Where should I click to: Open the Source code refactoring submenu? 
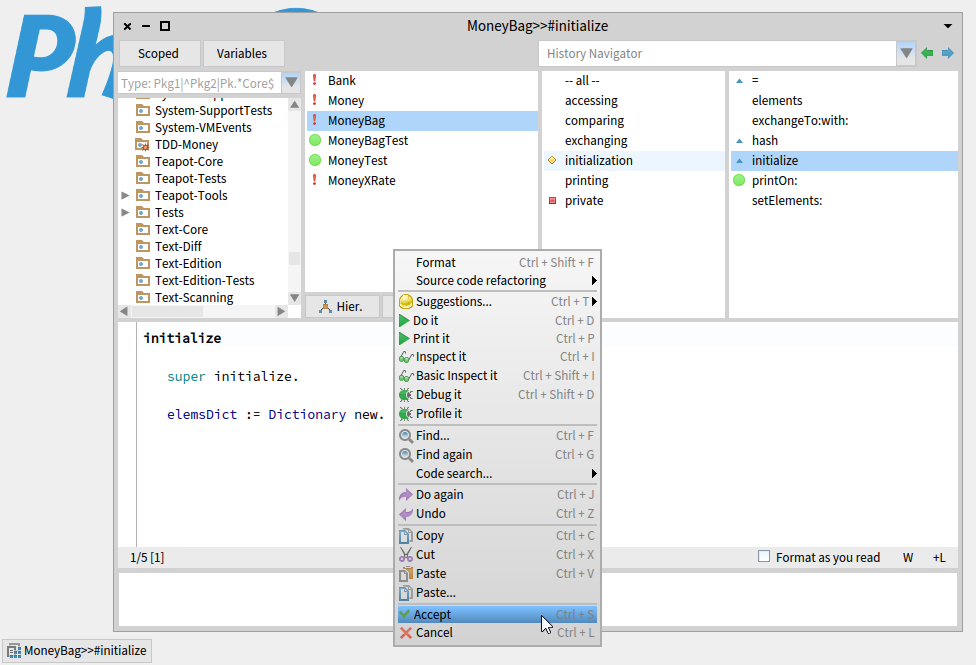coord(497,281)
